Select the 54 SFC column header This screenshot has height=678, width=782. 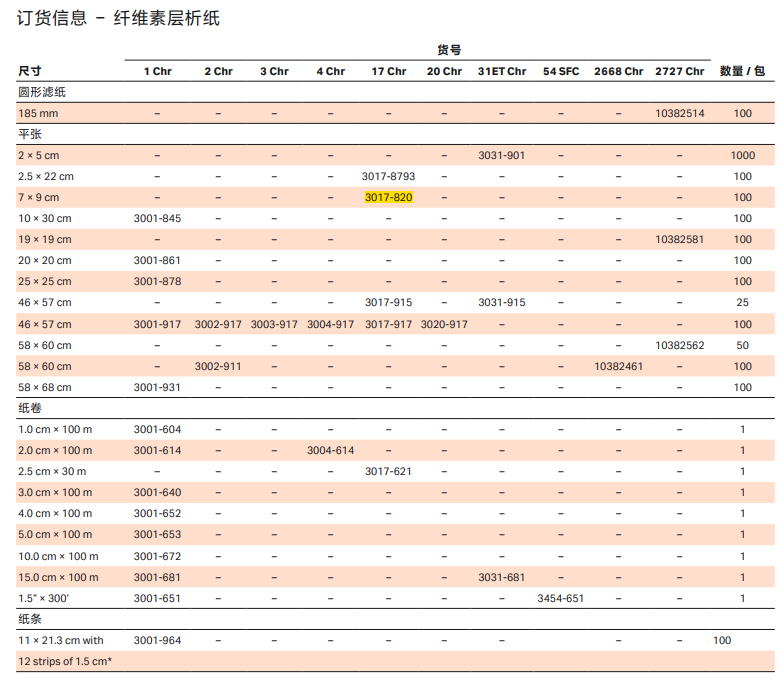point(561,71)
